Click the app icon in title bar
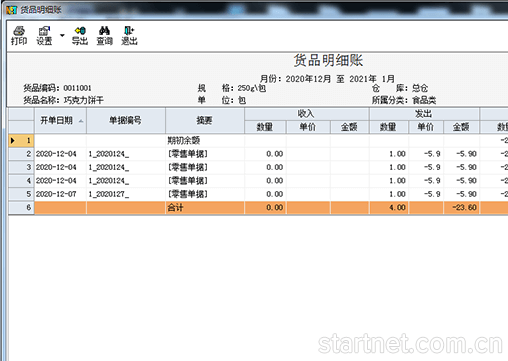Image resolution: width=508 pixels, height=361 pixels. (x=11, y=10)
